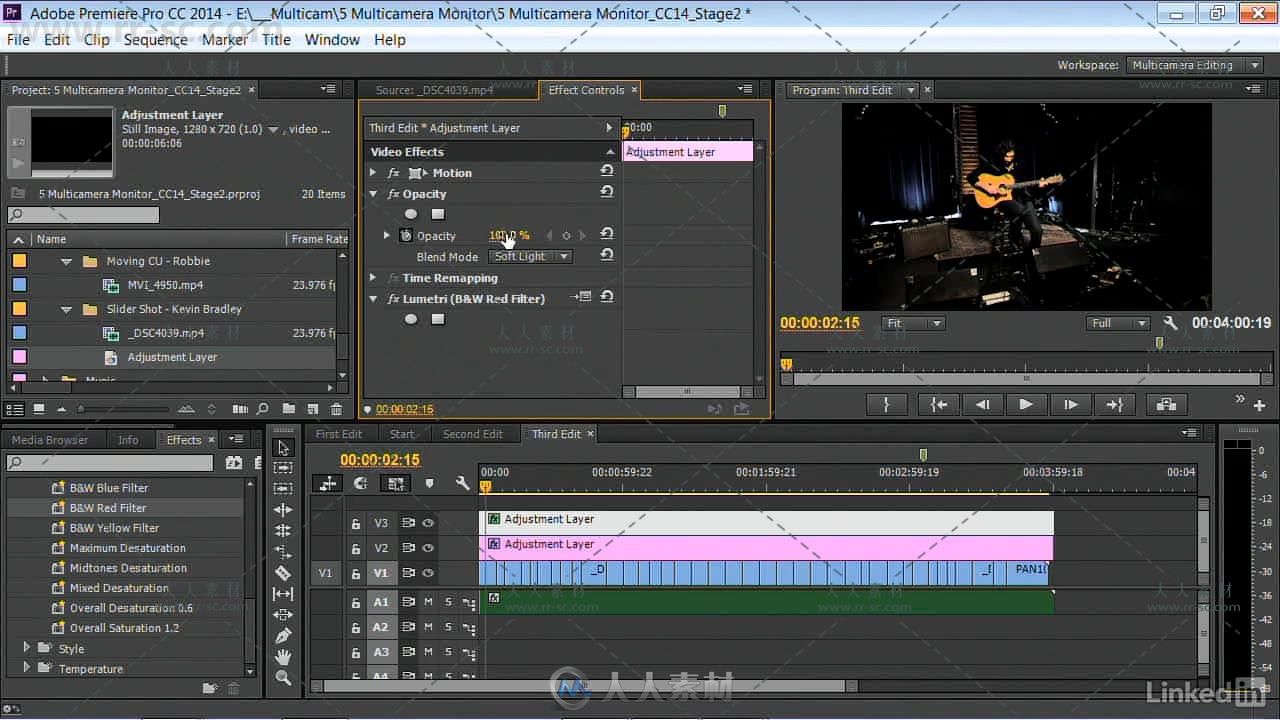Click Find magnifier icon in Project panel

tap(263, 409)
